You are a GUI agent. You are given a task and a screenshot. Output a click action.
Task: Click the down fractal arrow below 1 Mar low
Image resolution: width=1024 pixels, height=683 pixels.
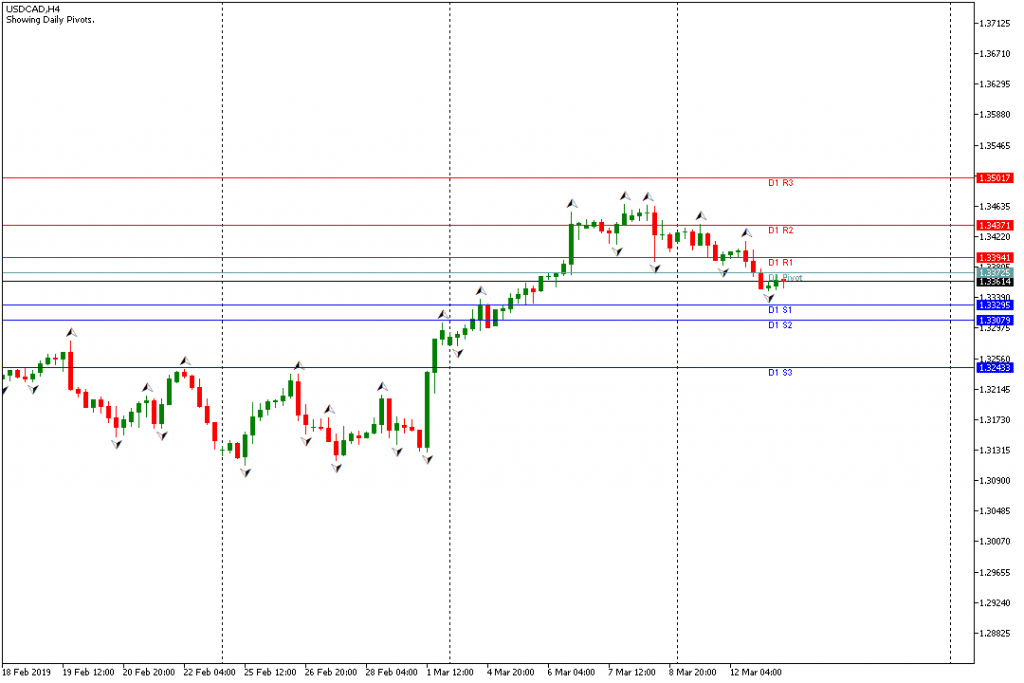point(427,459)
